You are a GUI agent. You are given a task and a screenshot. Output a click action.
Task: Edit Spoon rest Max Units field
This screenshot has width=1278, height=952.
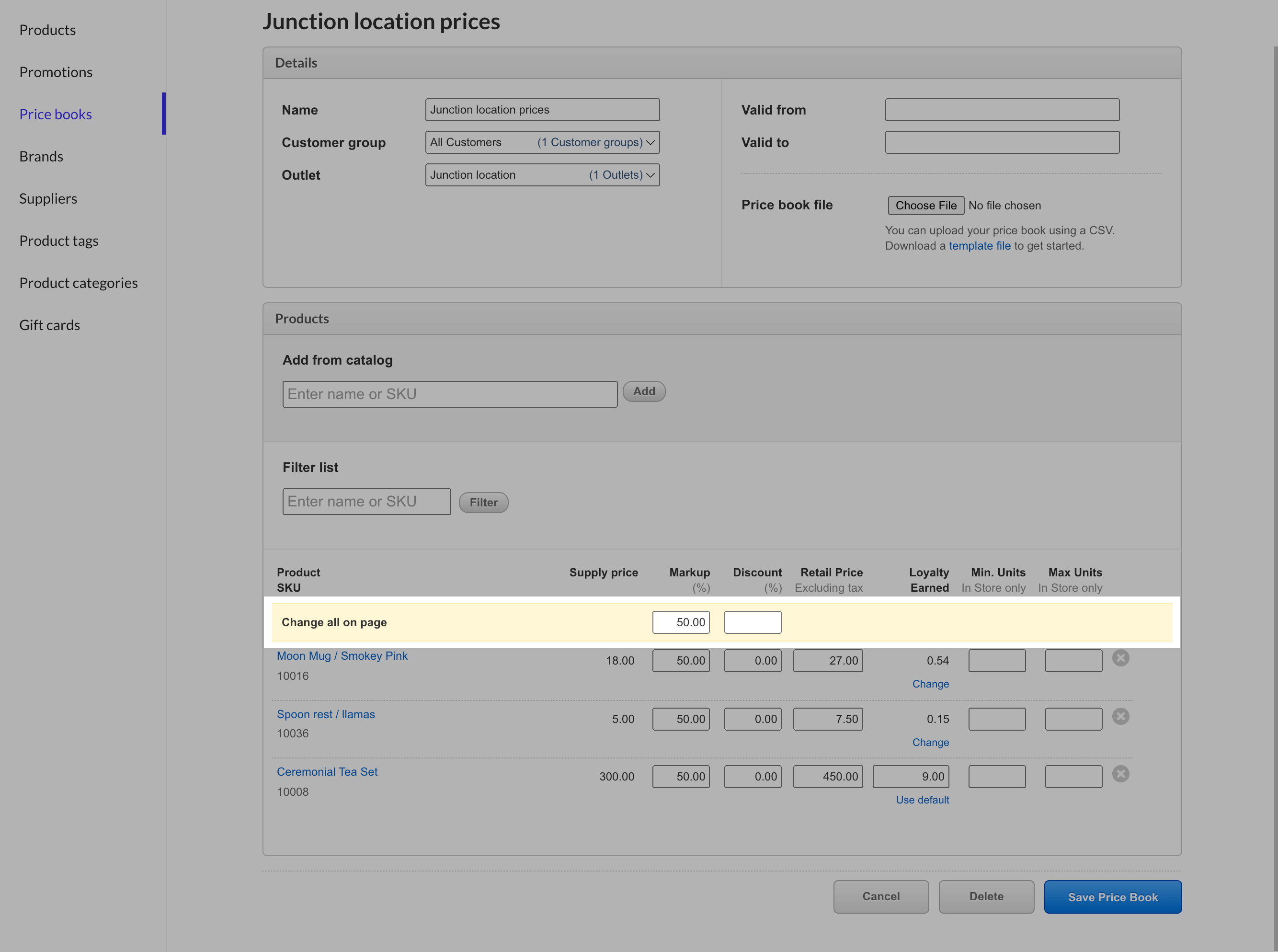1073,719
